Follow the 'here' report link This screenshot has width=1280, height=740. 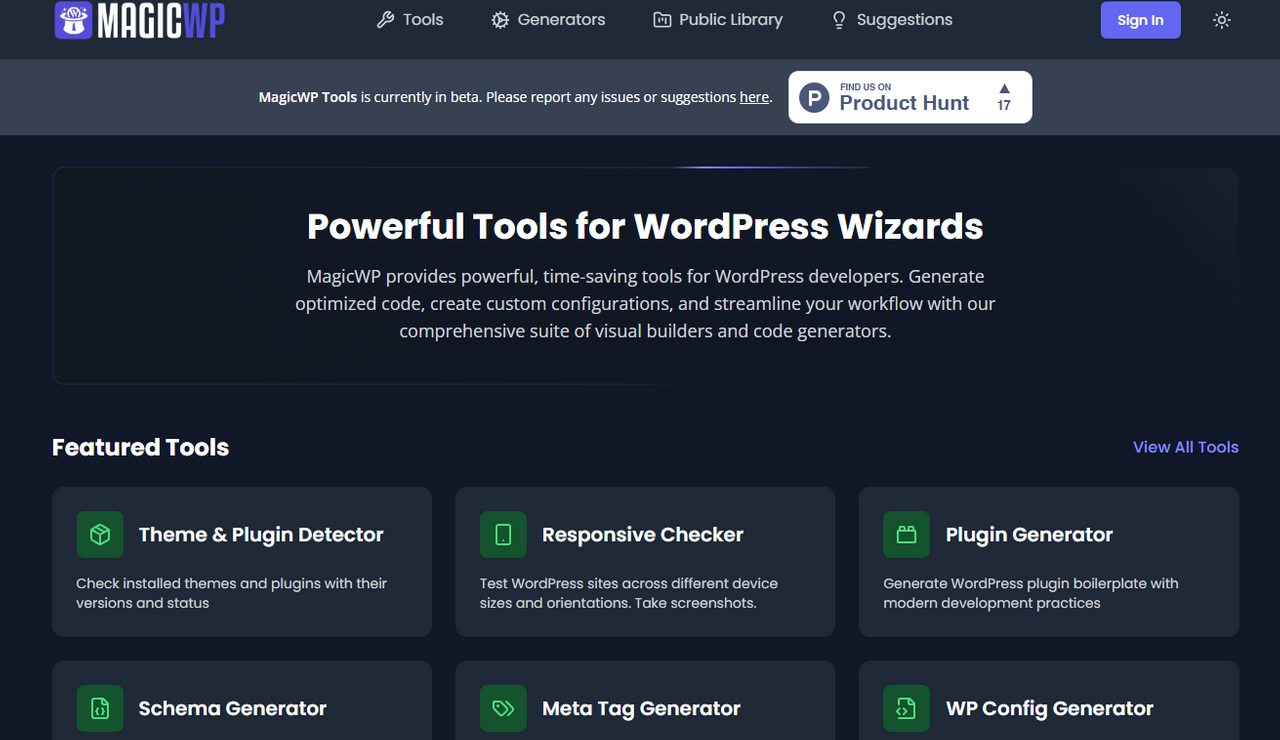tap(754, 97)
